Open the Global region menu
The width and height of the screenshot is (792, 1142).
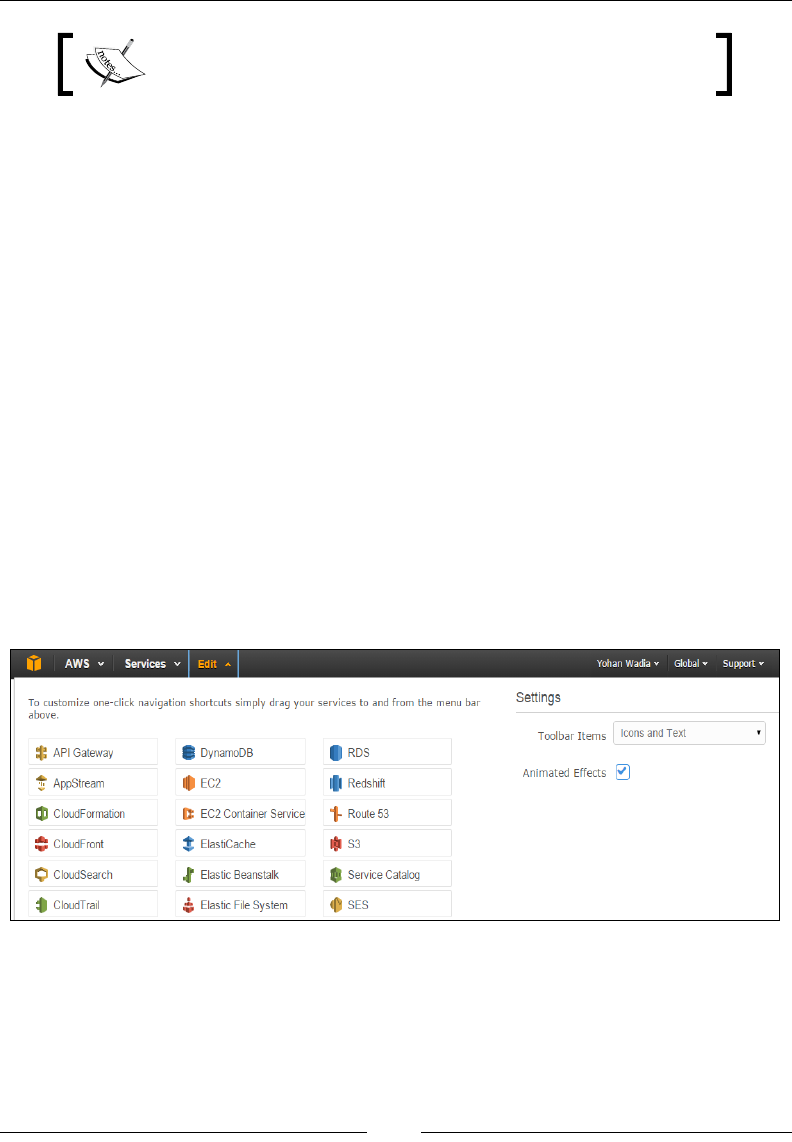tap(691, 663)
